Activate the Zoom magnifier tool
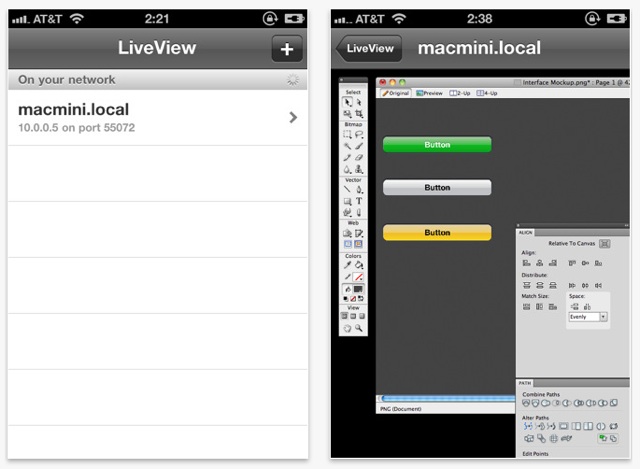The width and height of the screenshot is (640, 469). click(358, 327)
